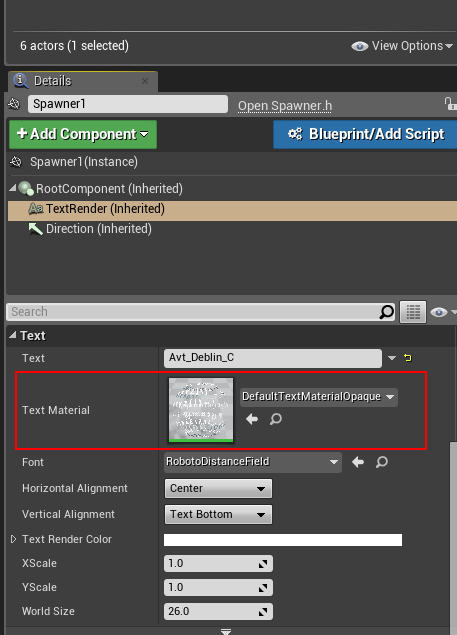
Task: Click the Add Component button
Action: click(x=83, y=134)
